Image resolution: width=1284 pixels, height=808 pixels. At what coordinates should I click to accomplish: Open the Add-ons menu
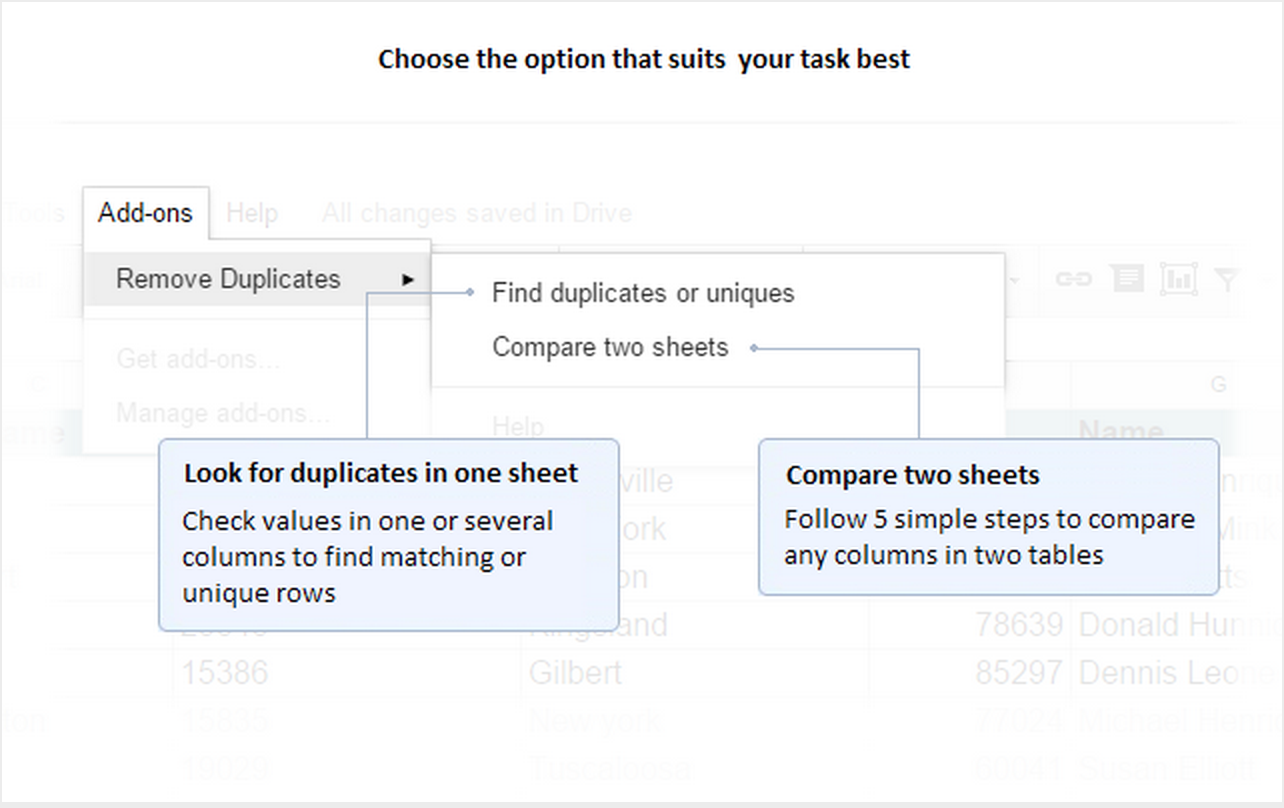click(145, 213)
